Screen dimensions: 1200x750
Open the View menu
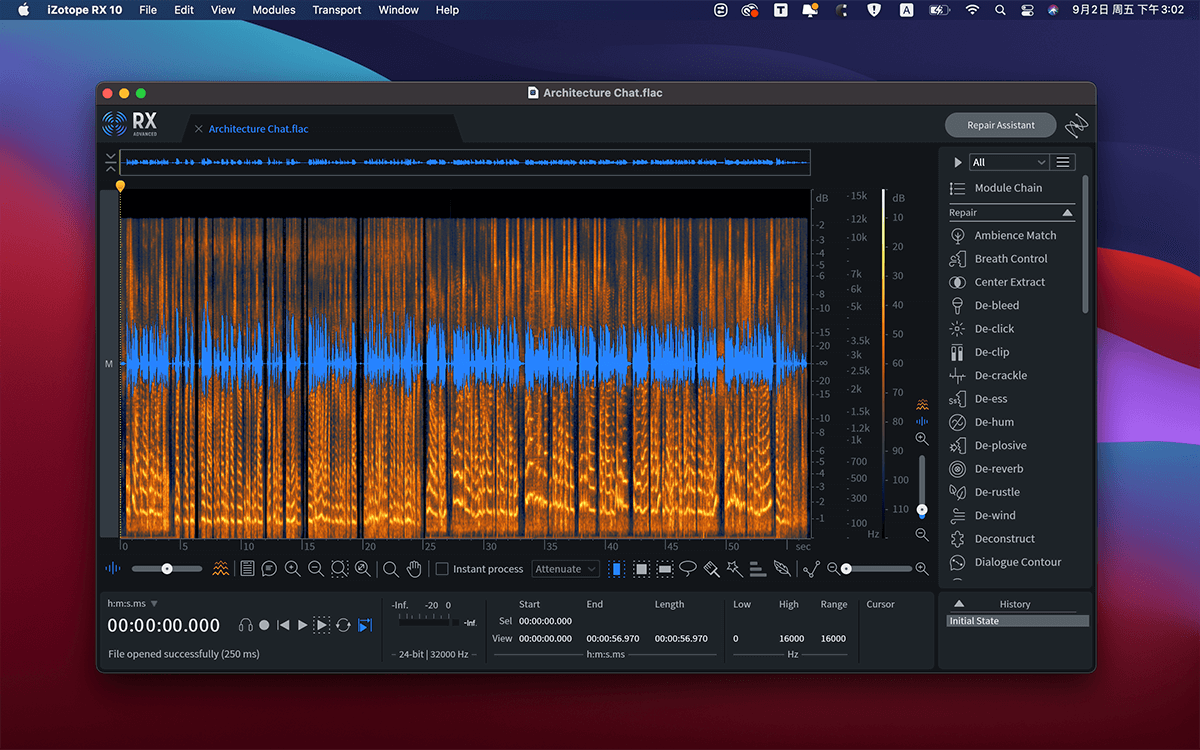point(223,10)
